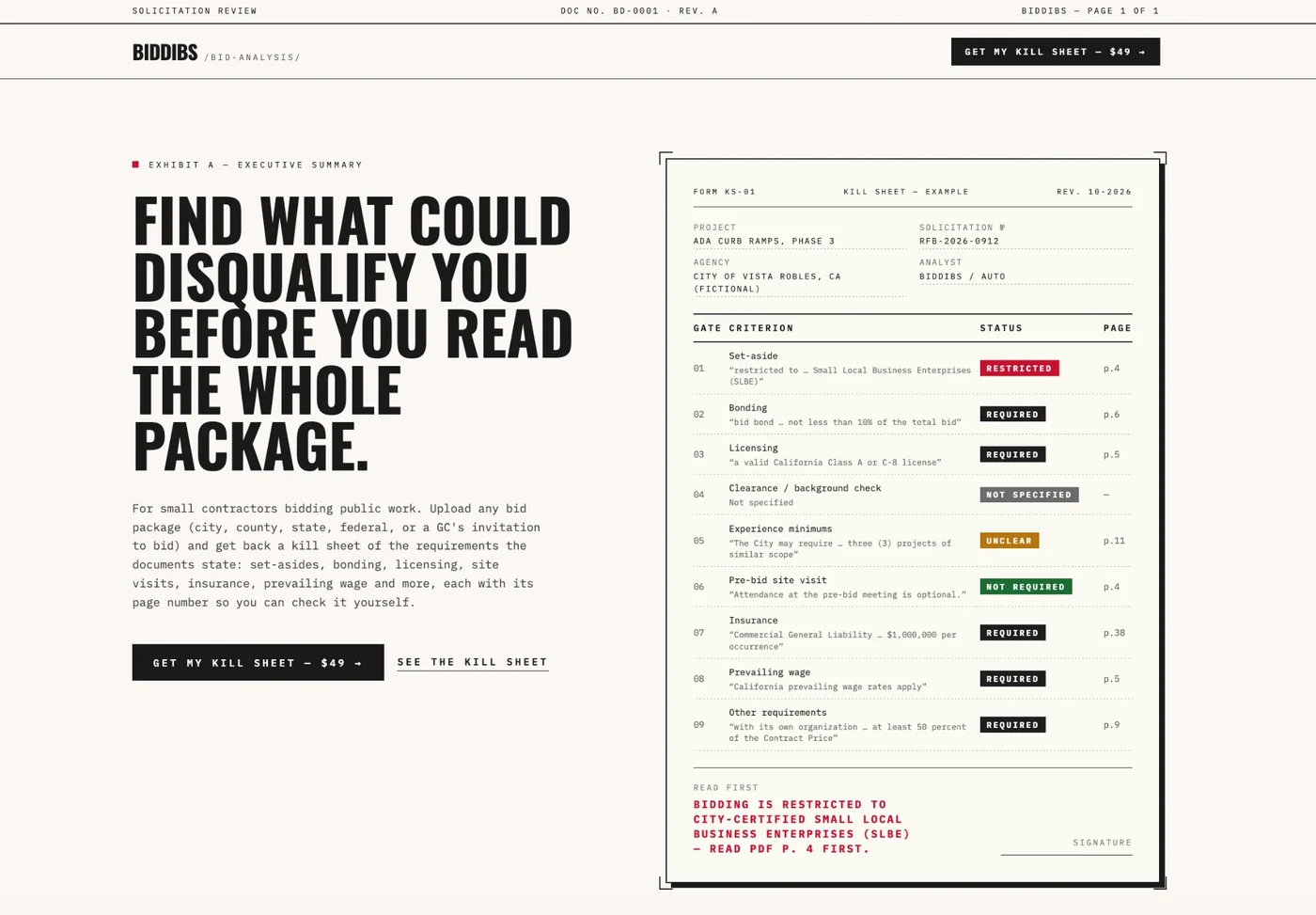Click the BIDDIBS logo in the header
The image size is (1316, 915).
(x=165, y=53)
